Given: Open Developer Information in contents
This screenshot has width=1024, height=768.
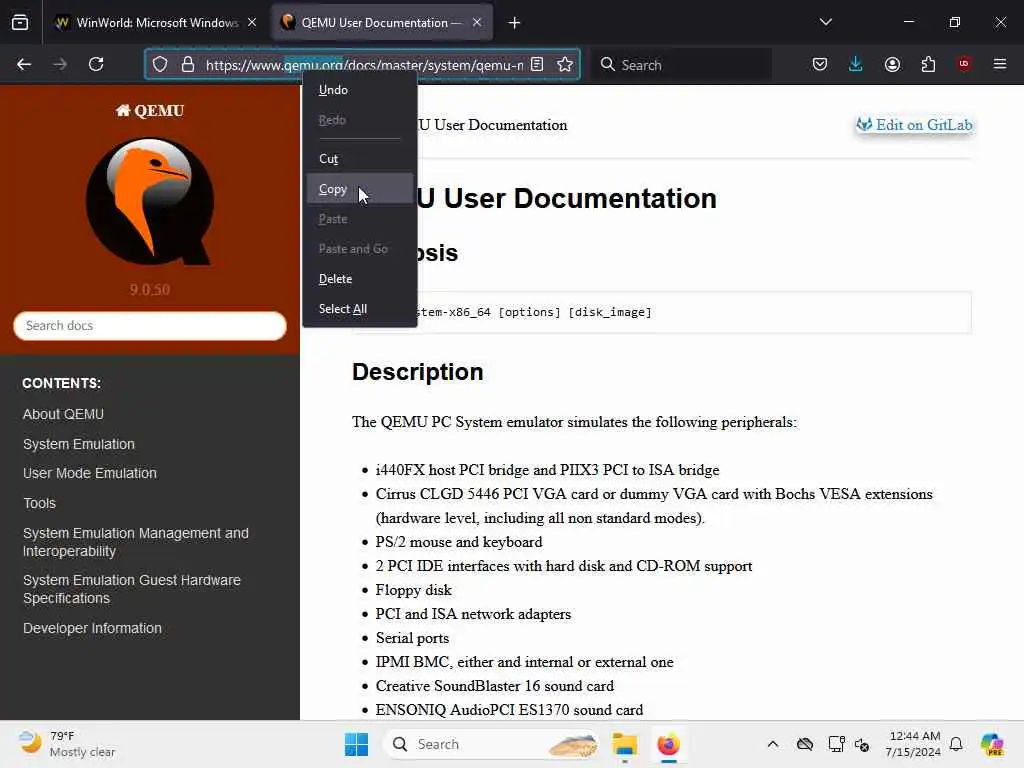Looking at the screenshot, I should point(92,628).
